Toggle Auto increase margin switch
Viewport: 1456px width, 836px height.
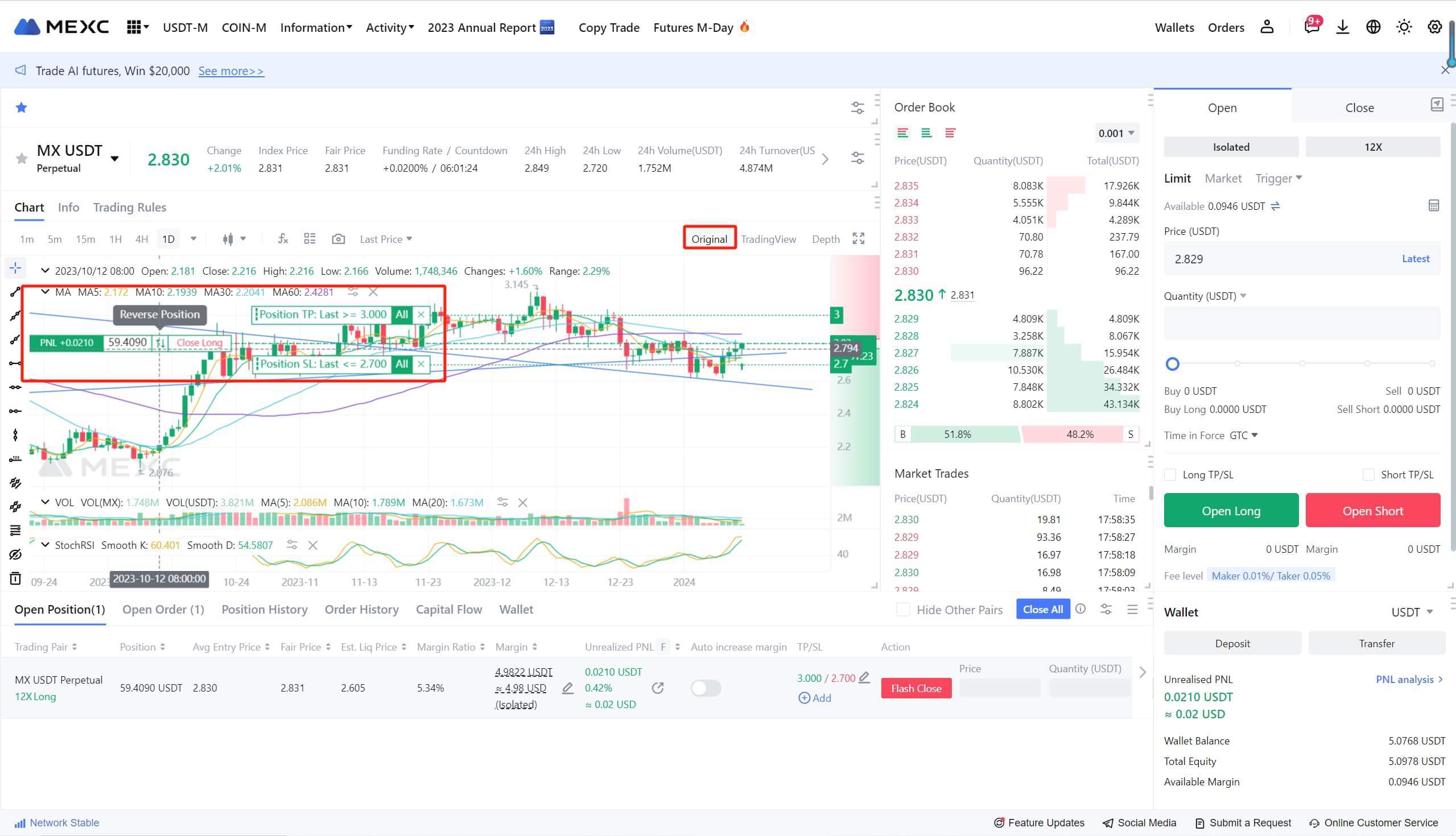coord(706,688)
